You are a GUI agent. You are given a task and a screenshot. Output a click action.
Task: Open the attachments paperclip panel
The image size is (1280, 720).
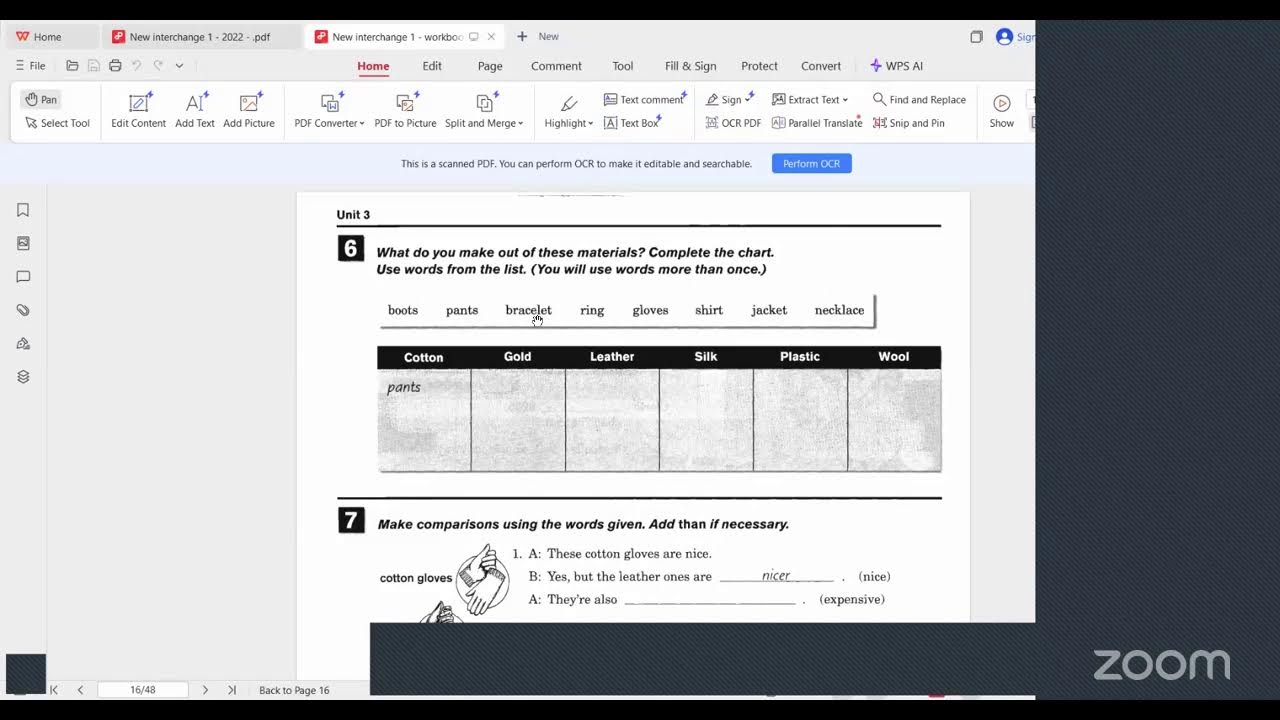(23, 310)
